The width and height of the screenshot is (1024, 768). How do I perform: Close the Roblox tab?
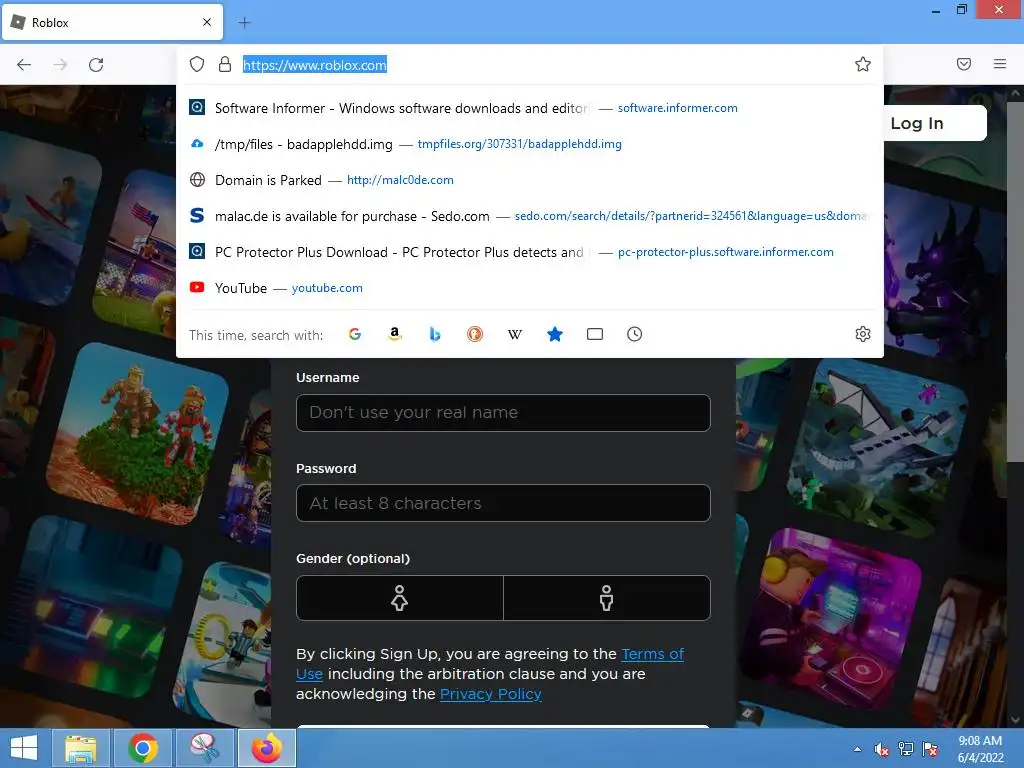coord(206,22)
